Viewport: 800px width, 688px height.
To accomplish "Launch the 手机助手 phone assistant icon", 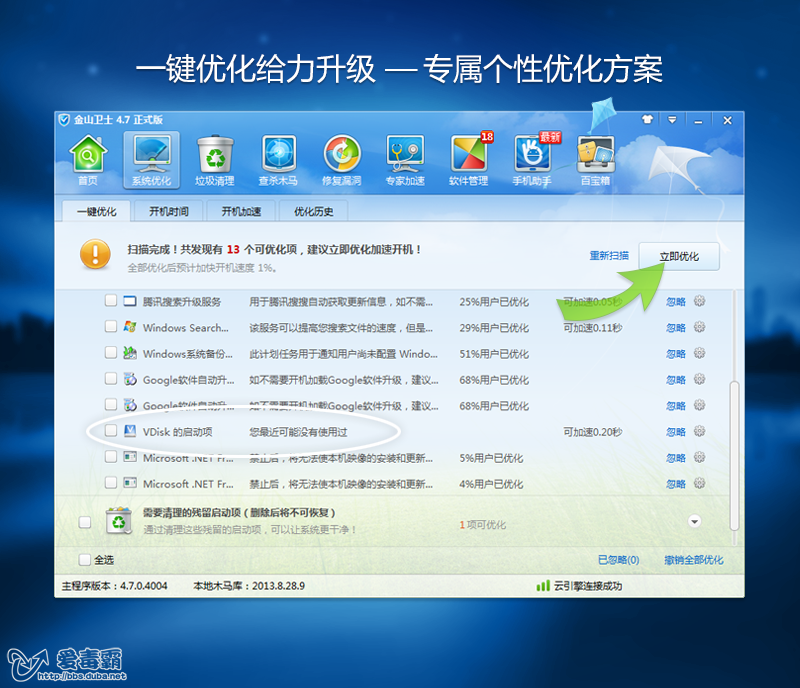I will [x=533, y=158].
